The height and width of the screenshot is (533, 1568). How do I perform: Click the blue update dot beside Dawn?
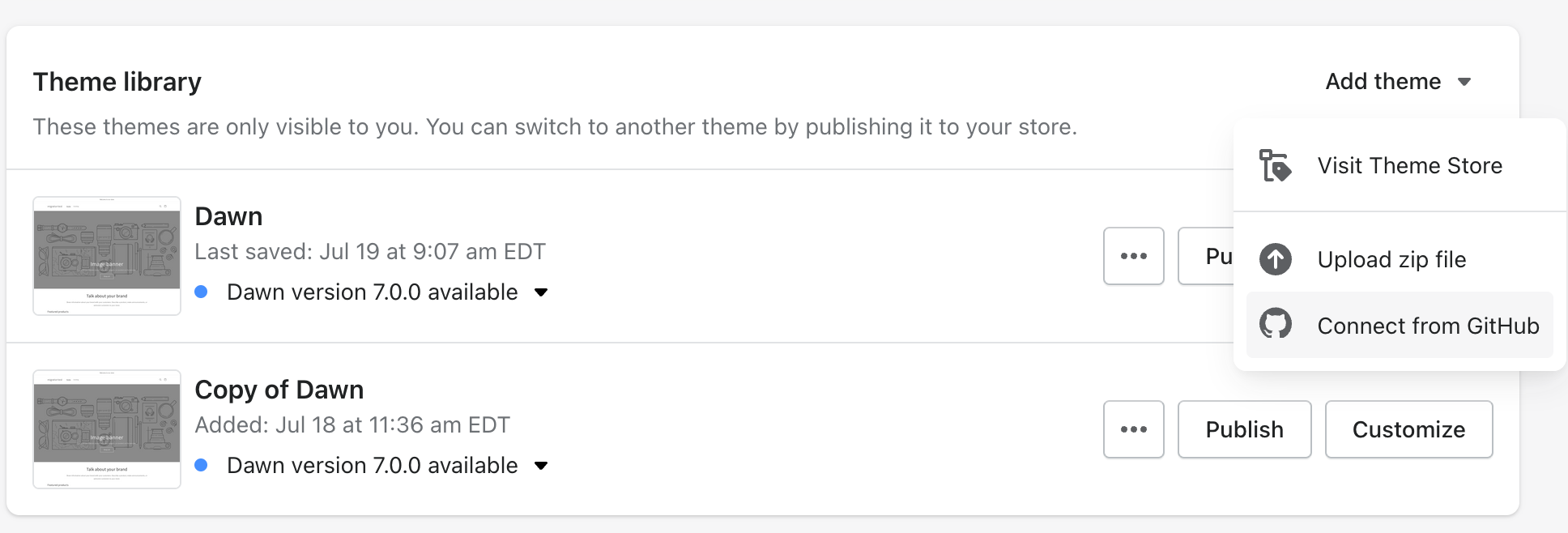pos(202,292)
